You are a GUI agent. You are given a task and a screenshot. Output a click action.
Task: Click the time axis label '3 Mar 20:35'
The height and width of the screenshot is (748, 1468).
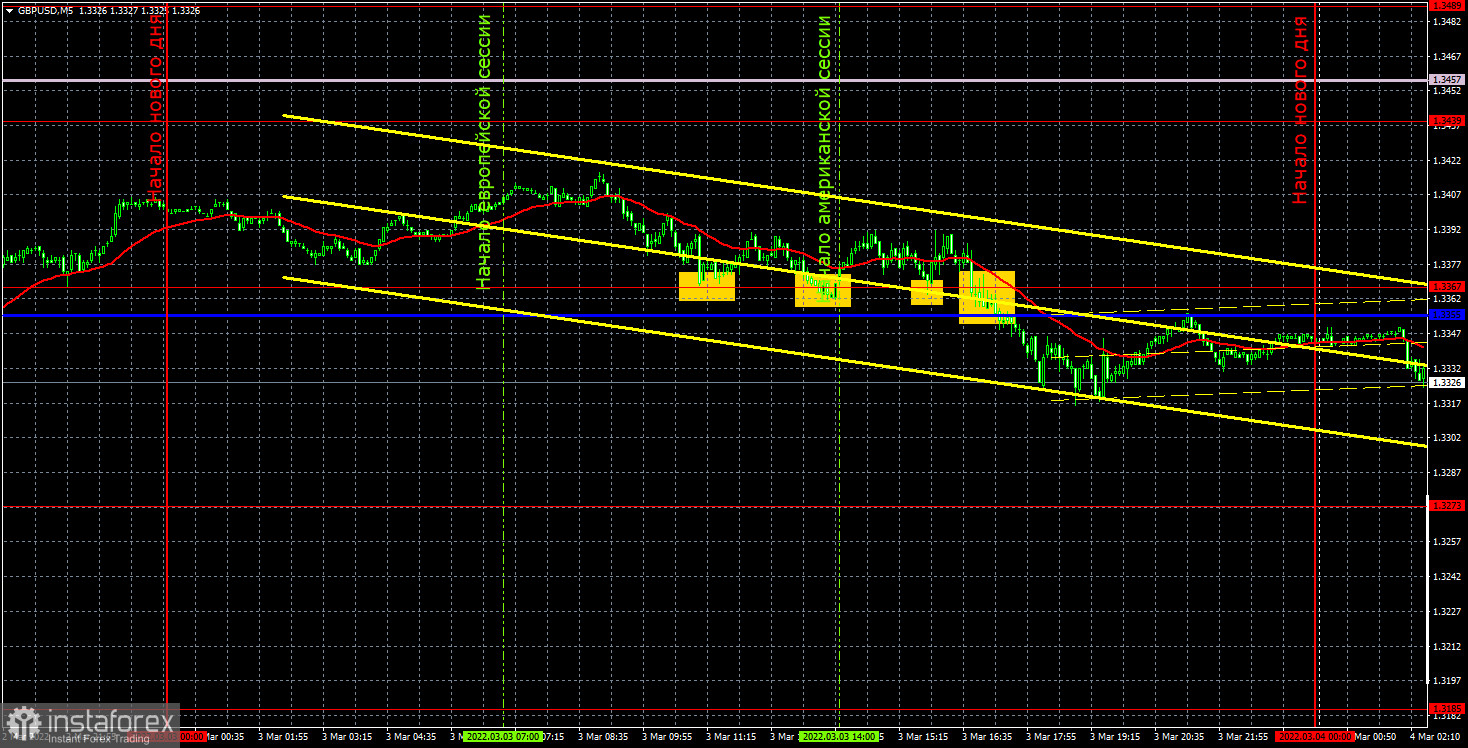pyautogui.click(x=1178, y=736)
